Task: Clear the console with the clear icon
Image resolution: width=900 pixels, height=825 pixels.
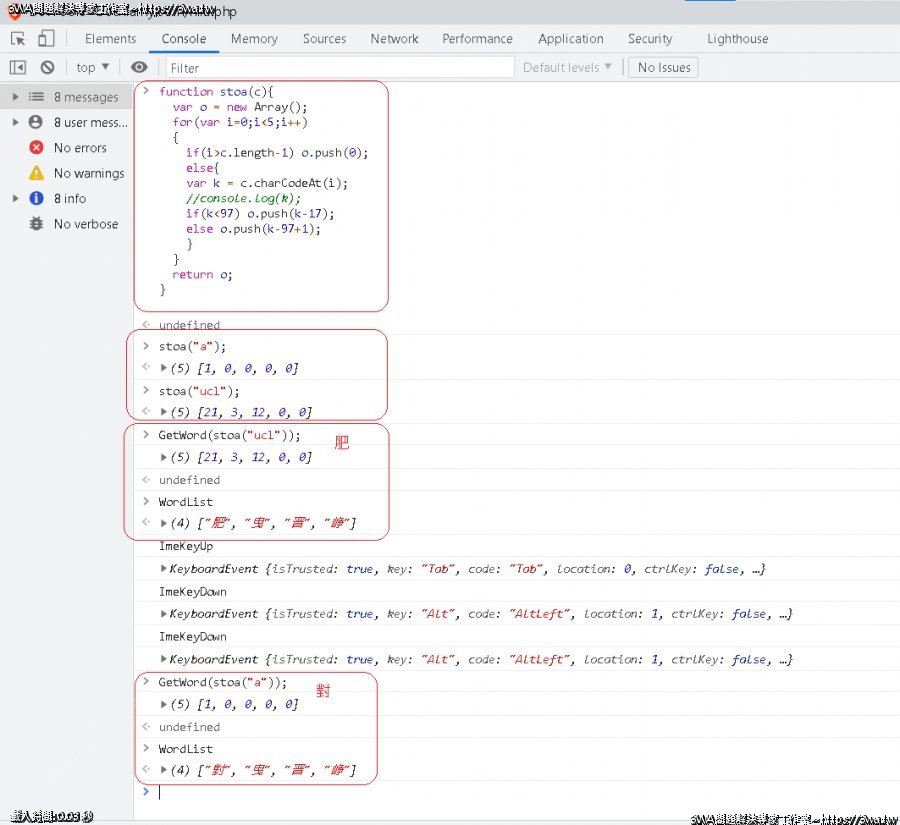Action: (x=47, y=67)
